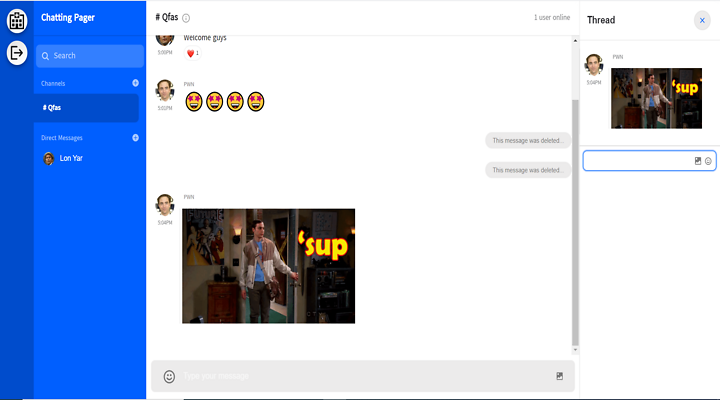720x400 pixels.
Task: Add a new direct message with the plus icon
Action: point(135,138)
